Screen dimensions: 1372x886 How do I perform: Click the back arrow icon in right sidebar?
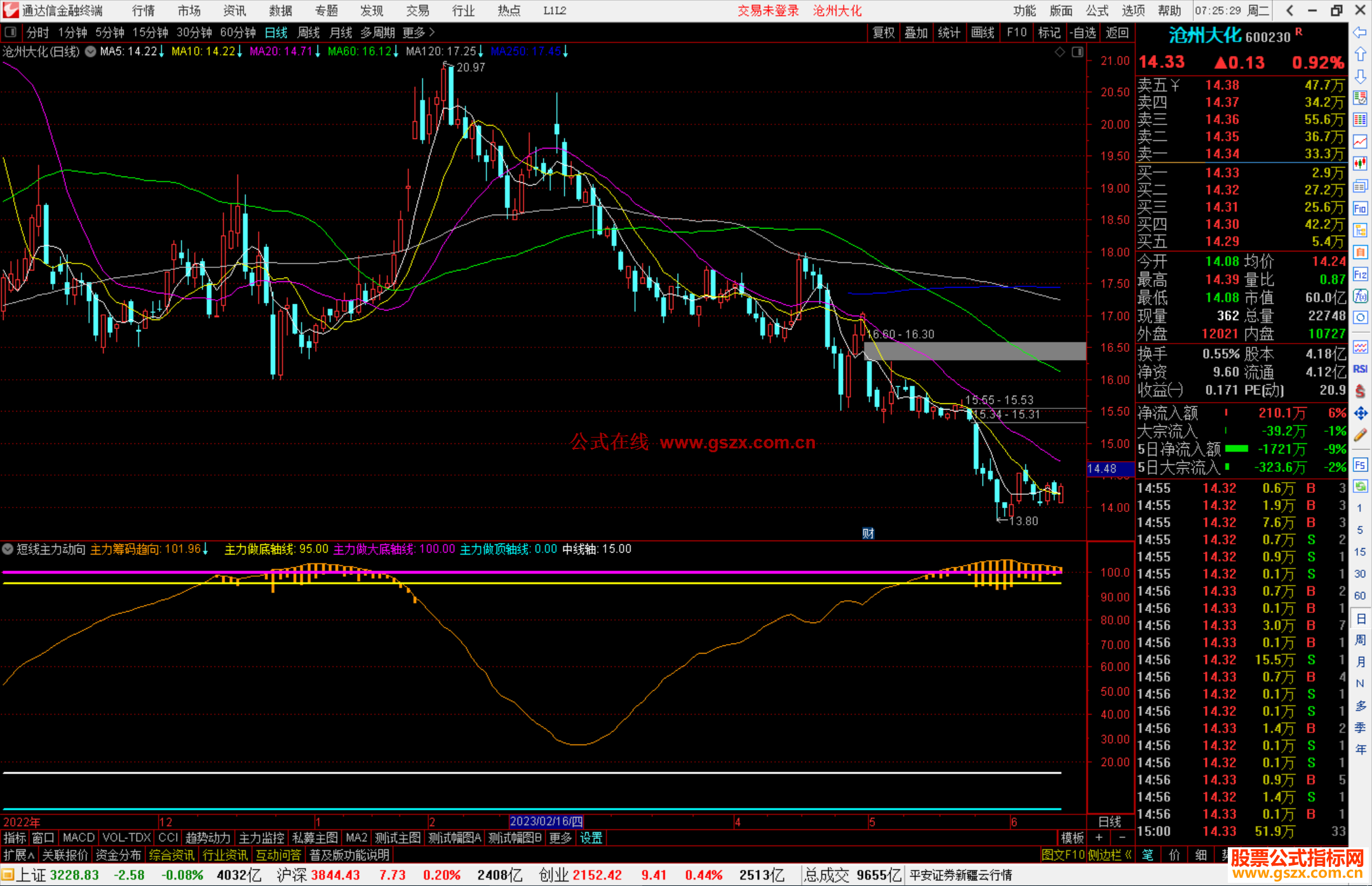pyautogui.click(x=1360, y=32)
